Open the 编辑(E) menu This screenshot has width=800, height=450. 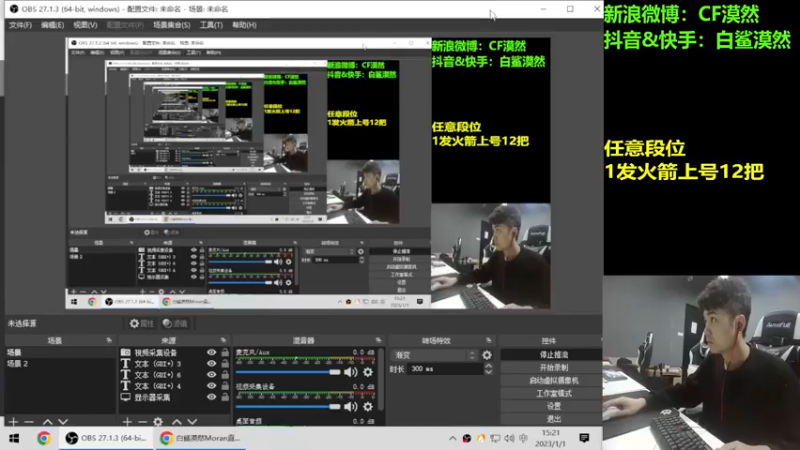[x=53, y=25]
